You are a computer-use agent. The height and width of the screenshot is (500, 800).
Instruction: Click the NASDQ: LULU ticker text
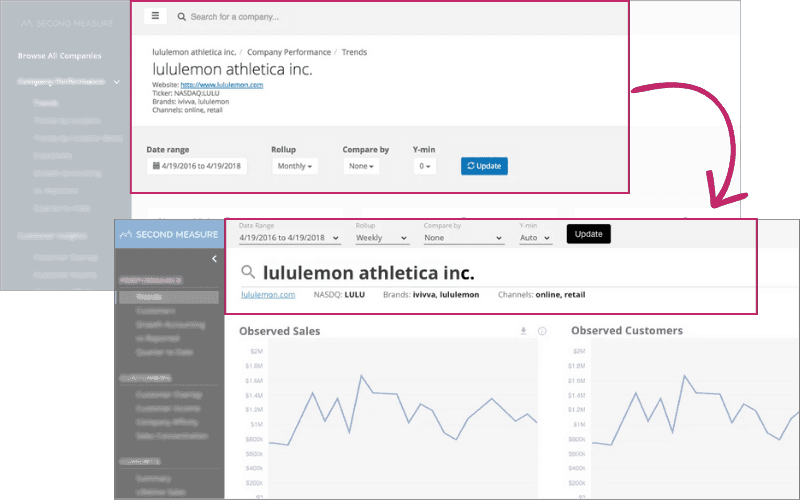coord(339,294)
